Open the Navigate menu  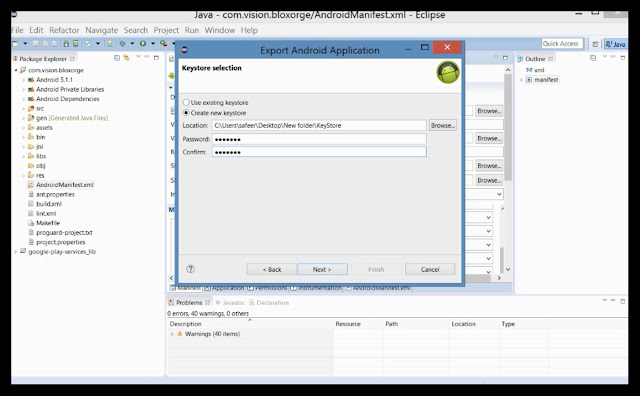coord(101,30)
